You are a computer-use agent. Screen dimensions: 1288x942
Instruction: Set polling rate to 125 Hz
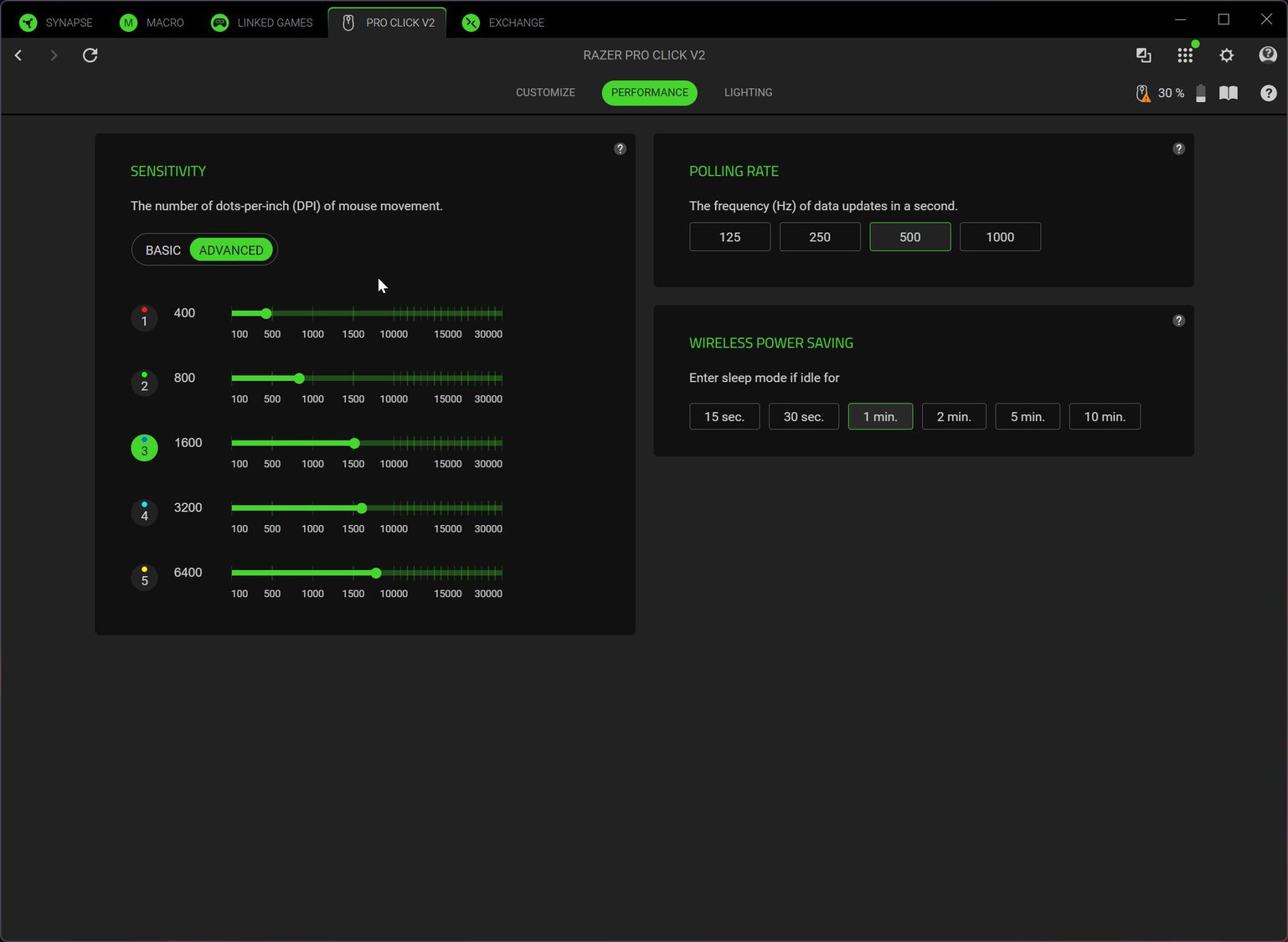point(729,237)
